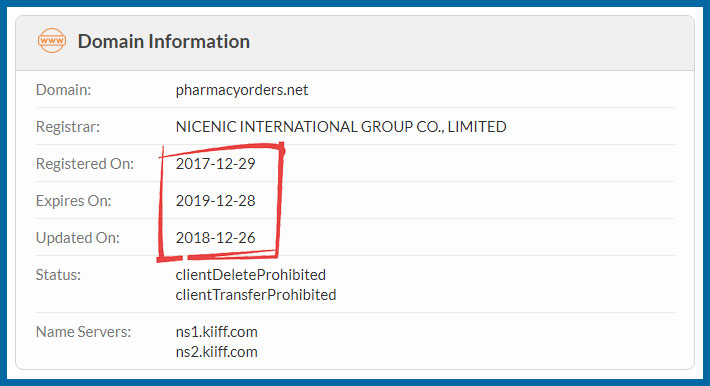Select the 2017-12-29 registration date
This screenshot has width=710, height=386.
pos(216,164)
